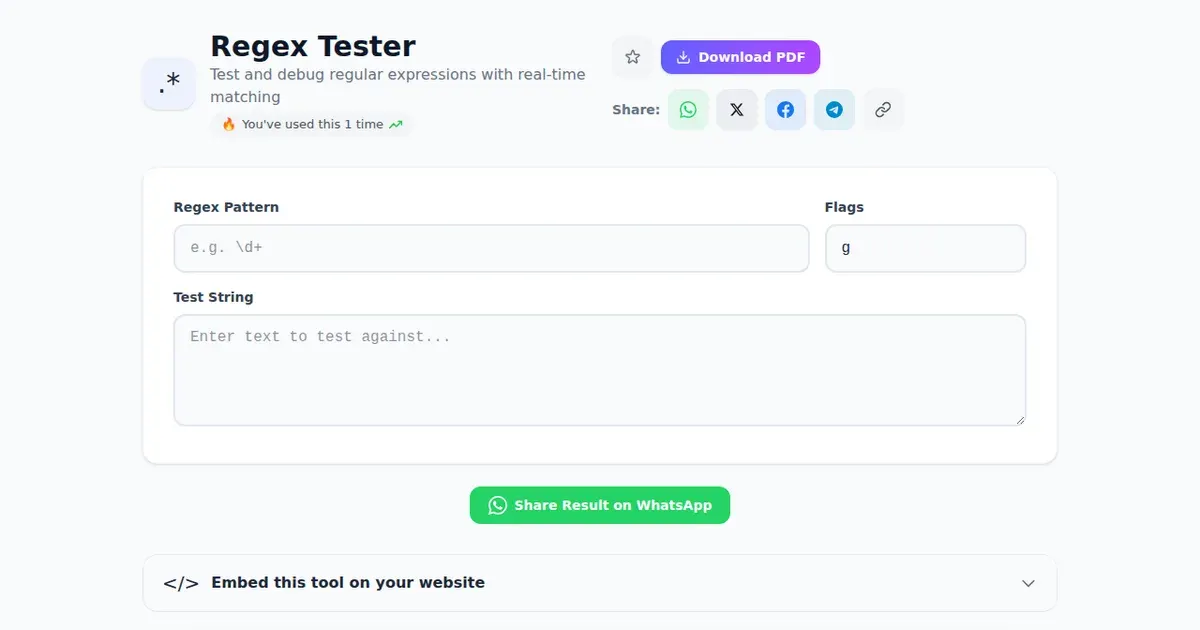The image size is (1200, 630).
Task: Click the "You've used this 1 time" badge
Action: [311, 124]
